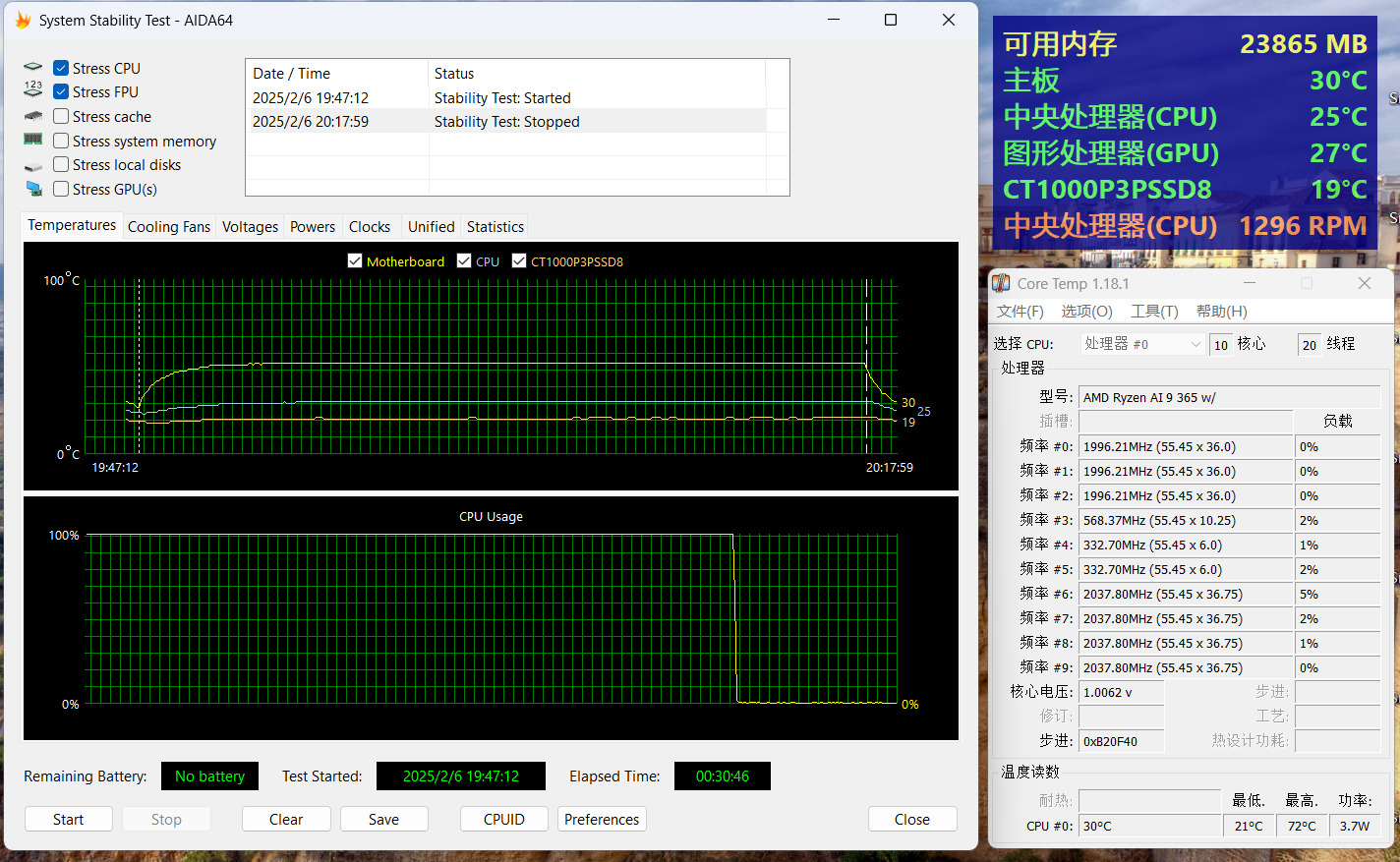Select the Temperatures tab

pos(72,225)
